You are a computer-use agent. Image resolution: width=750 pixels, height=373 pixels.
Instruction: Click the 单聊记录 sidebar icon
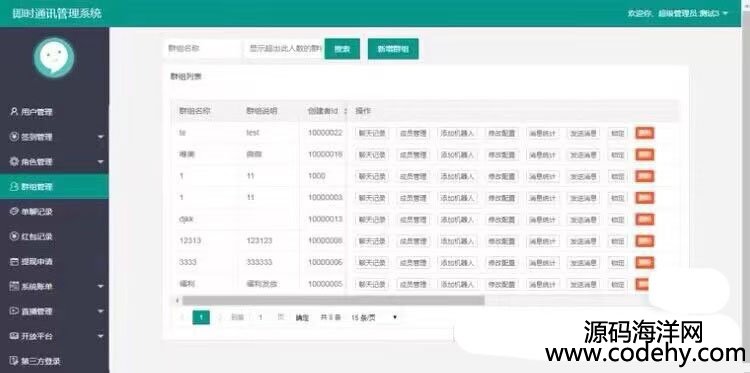(14, 211)
